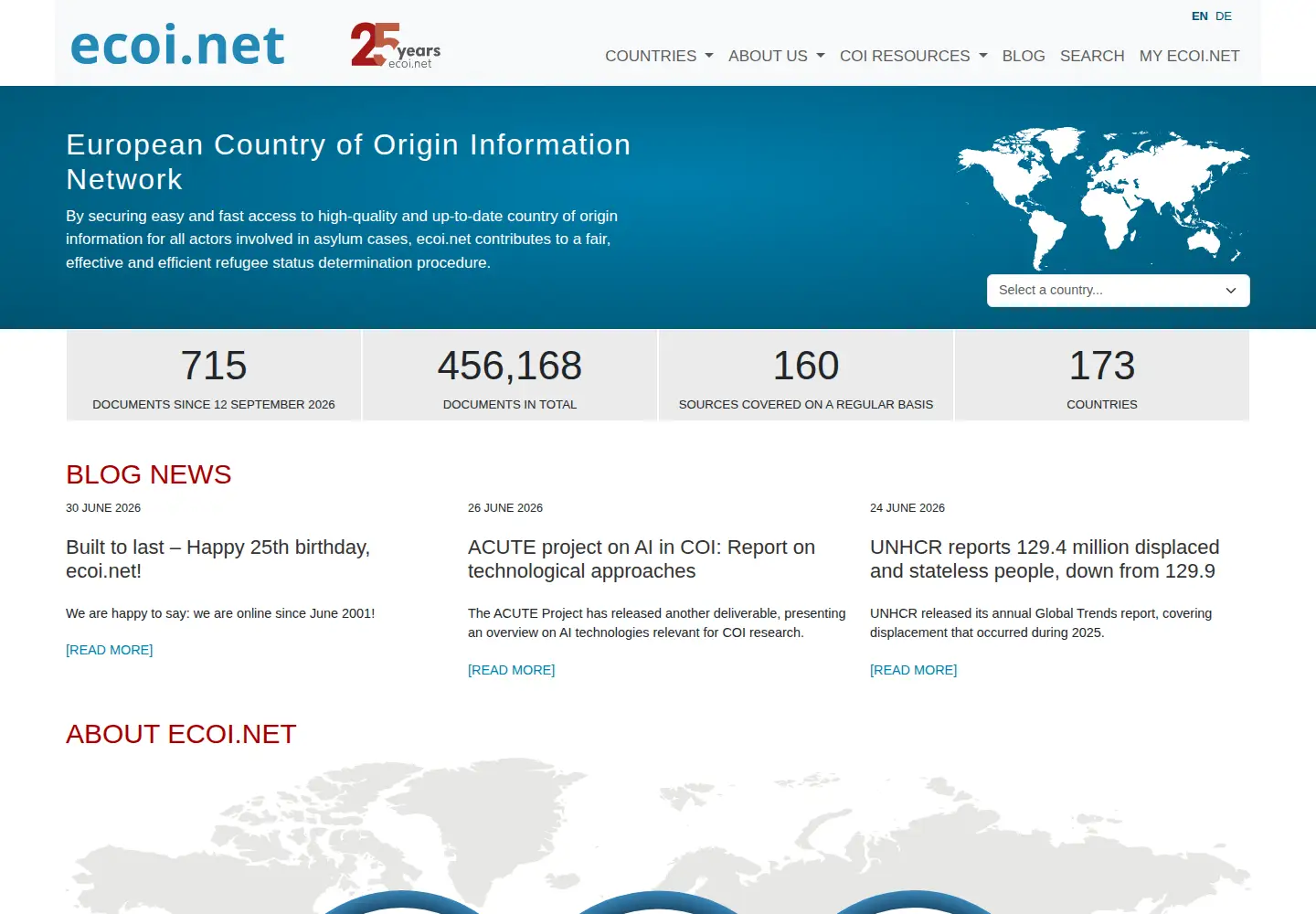Switch language to EN

pos(1200,16)
